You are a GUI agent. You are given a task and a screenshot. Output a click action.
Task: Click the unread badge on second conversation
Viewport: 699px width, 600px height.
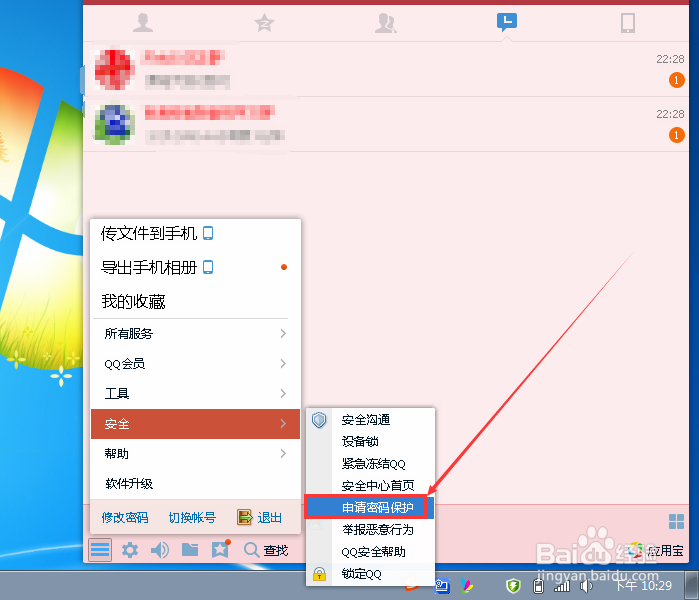coord(676,135)
